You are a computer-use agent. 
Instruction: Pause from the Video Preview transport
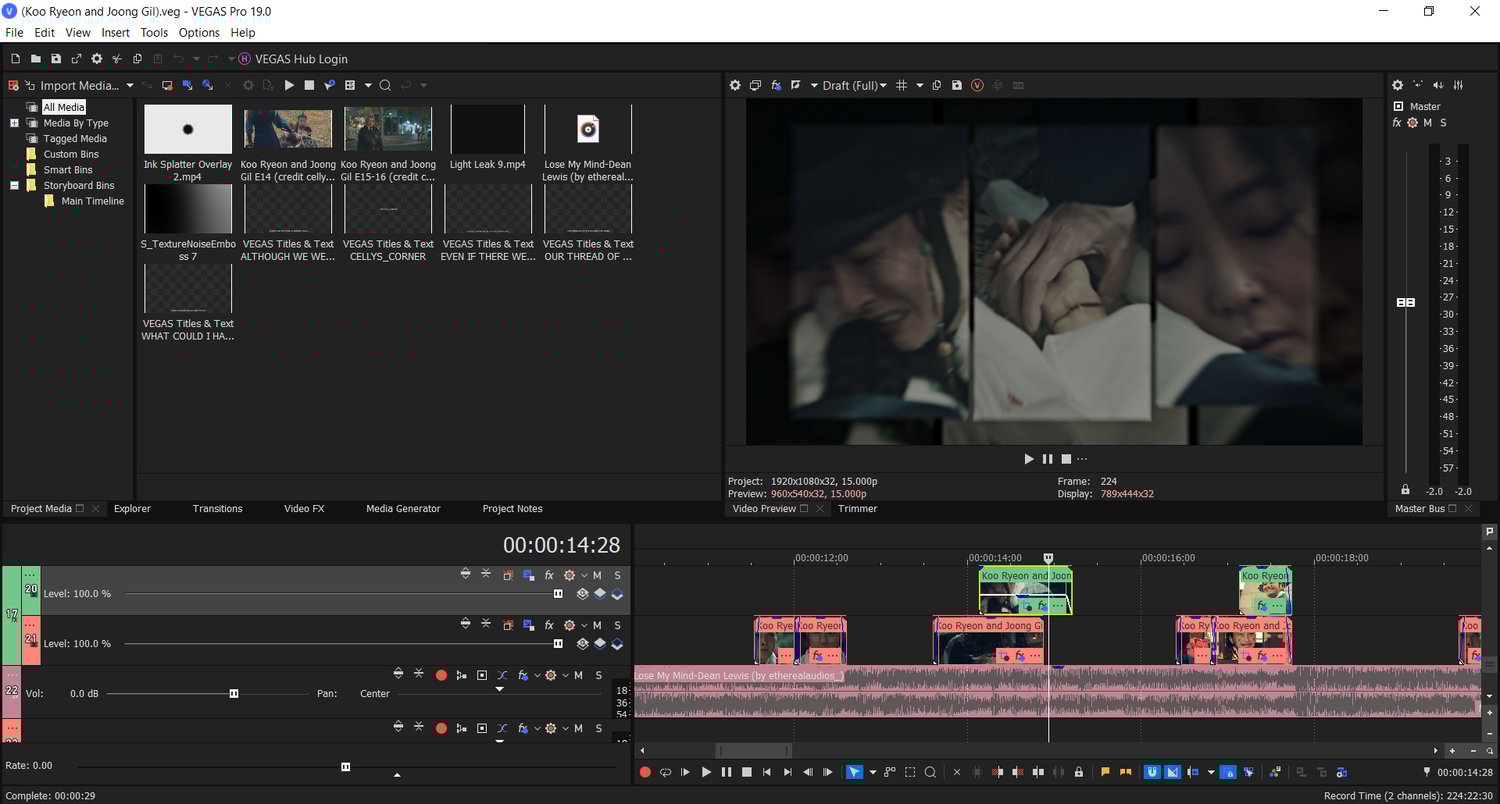pyautogui.click(x=1047, y=459)
